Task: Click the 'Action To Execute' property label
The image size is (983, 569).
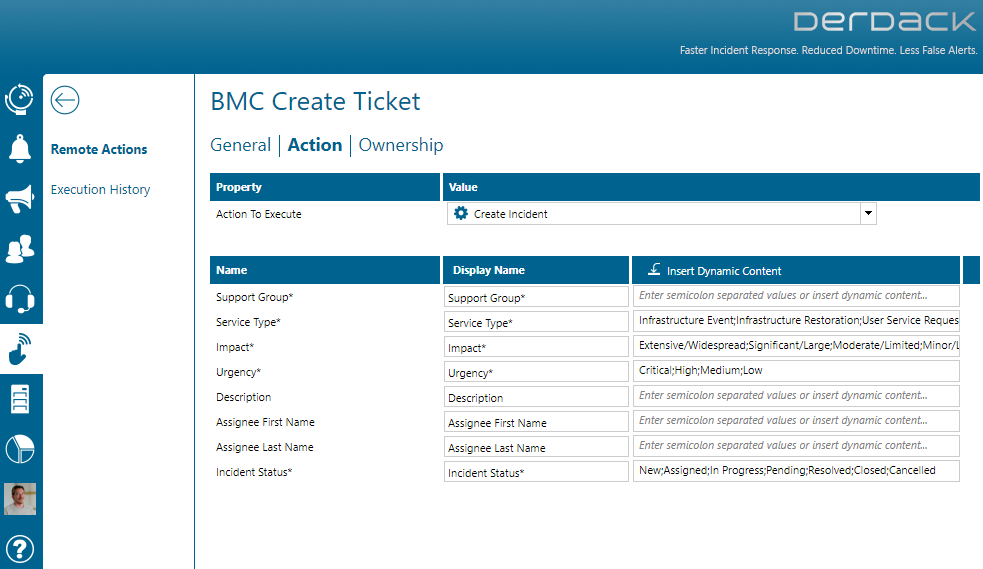Action: point(258,214)
